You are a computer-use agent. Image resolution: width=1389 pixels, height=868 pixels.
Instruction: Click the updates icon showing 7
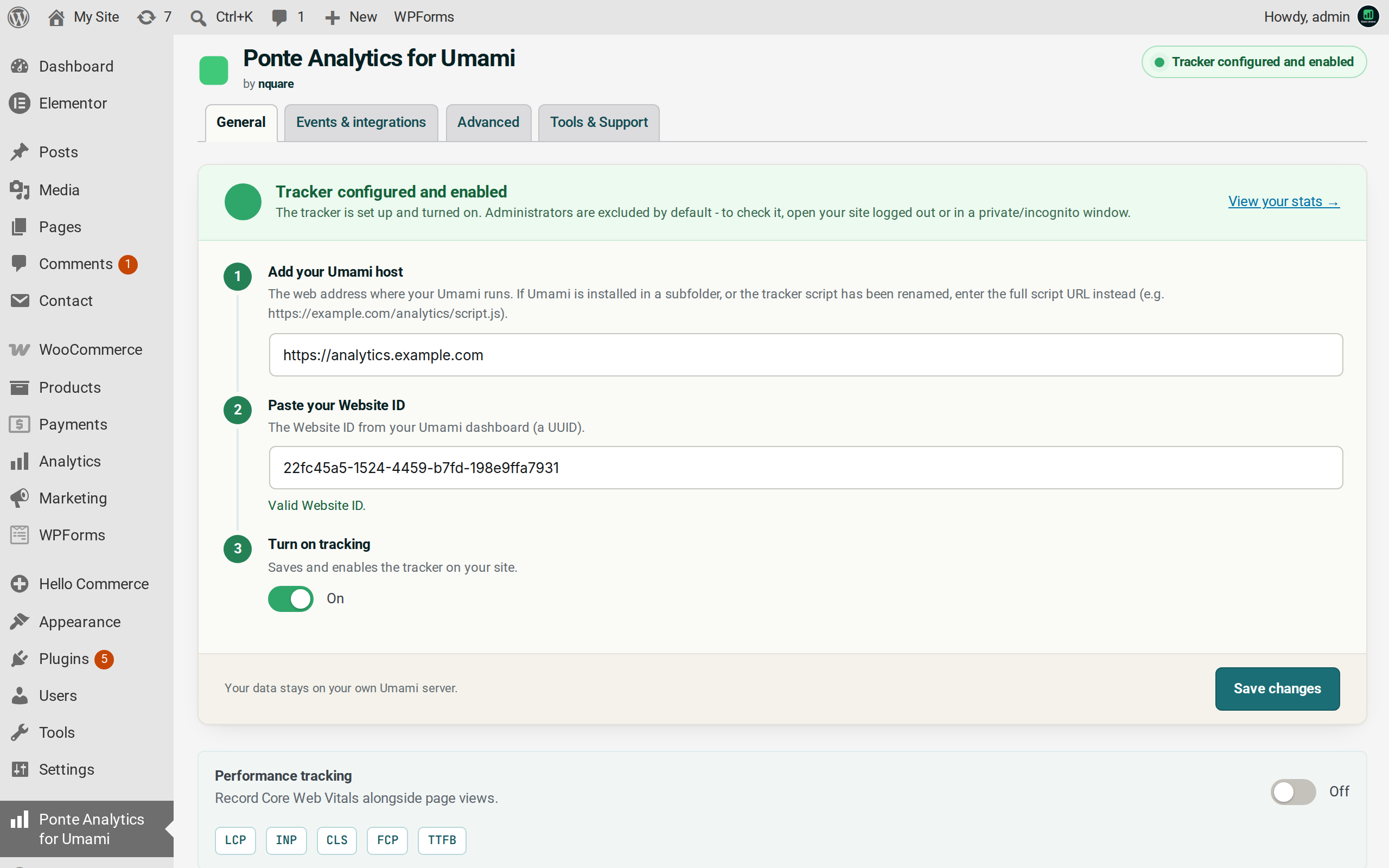[146, 17]
